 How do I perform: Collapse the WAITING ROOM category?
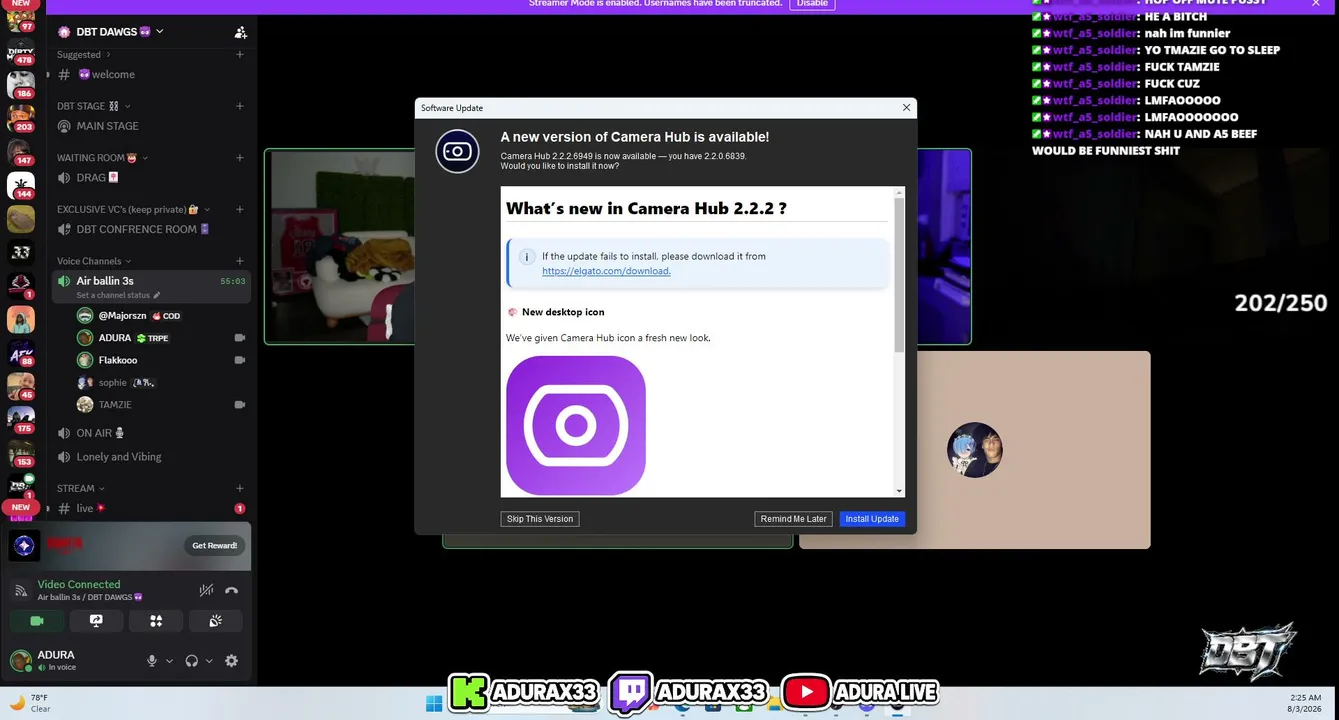(103, 158)
